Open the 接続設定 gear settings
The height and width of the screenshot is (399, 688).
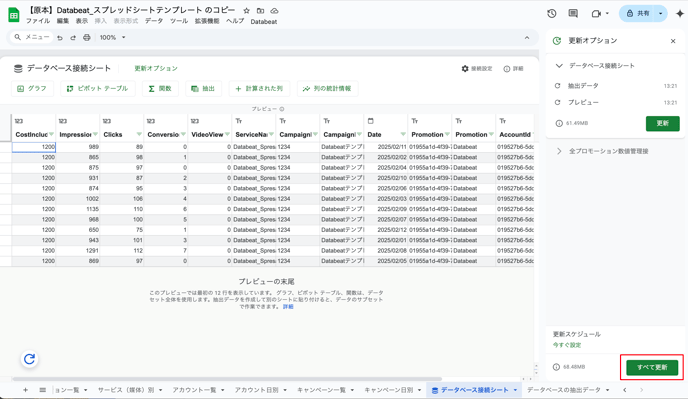[477, 68]
